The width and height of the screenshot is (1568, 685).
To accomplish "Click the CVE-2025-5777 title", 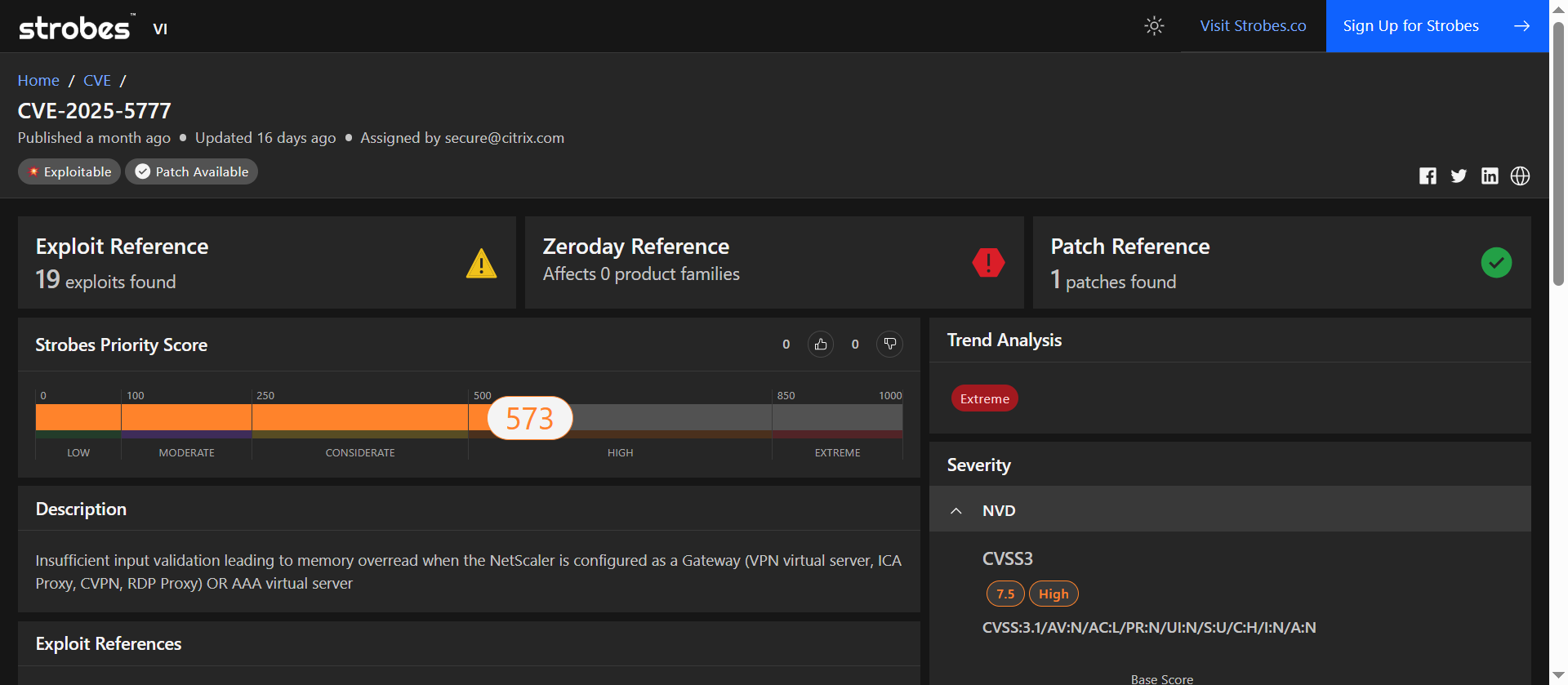I will tap(95, 111).
